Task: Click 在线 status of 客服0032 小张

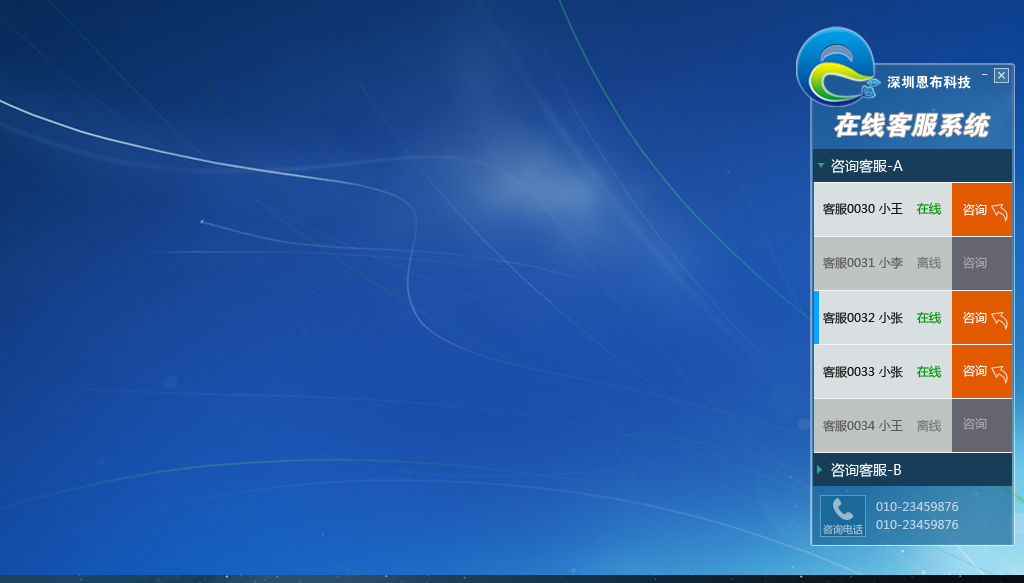Action: pyautogui.click(x=929, y=318)
